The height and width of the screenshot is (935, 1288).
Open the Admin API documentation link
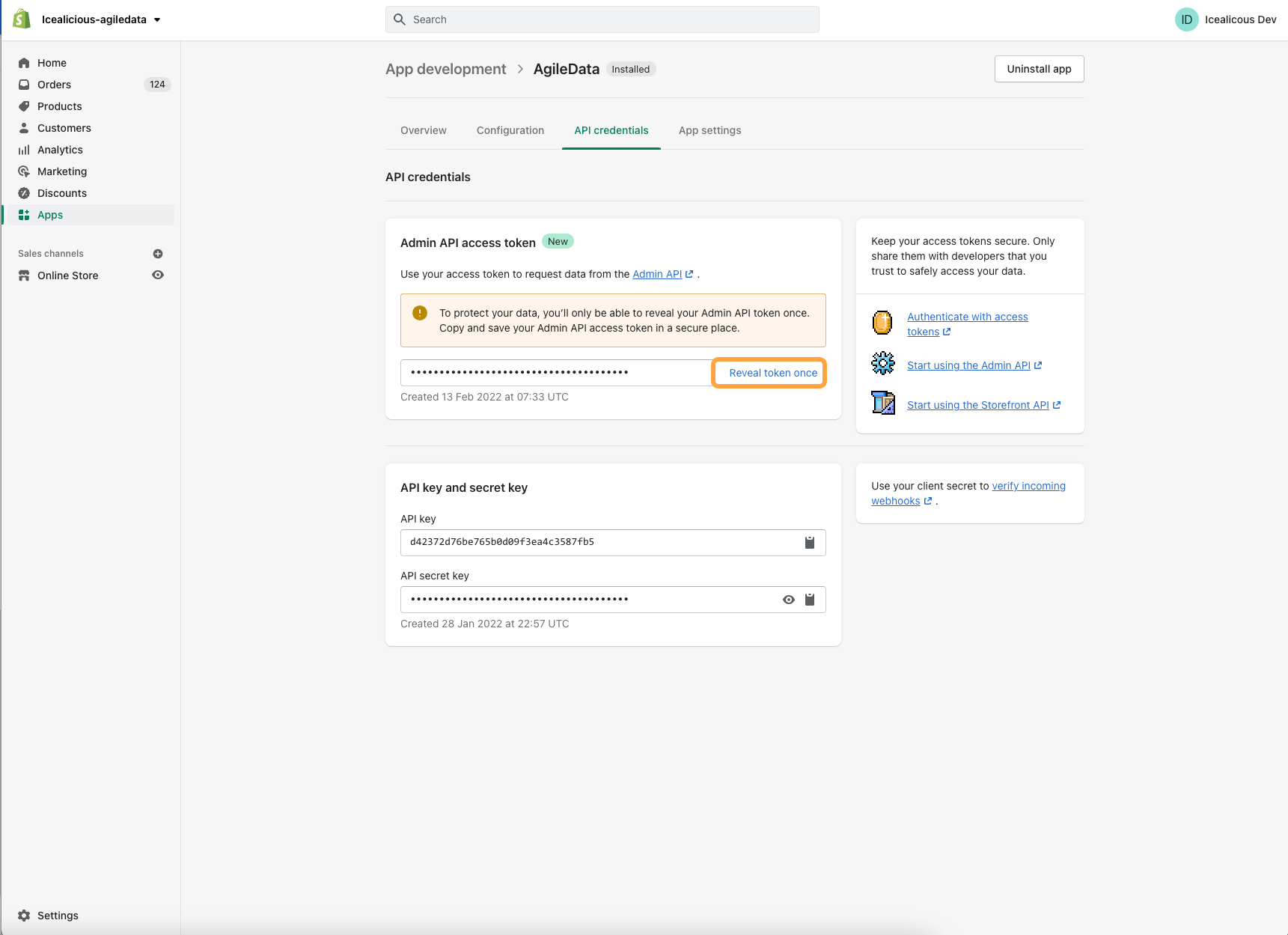(x=662, y=274)
